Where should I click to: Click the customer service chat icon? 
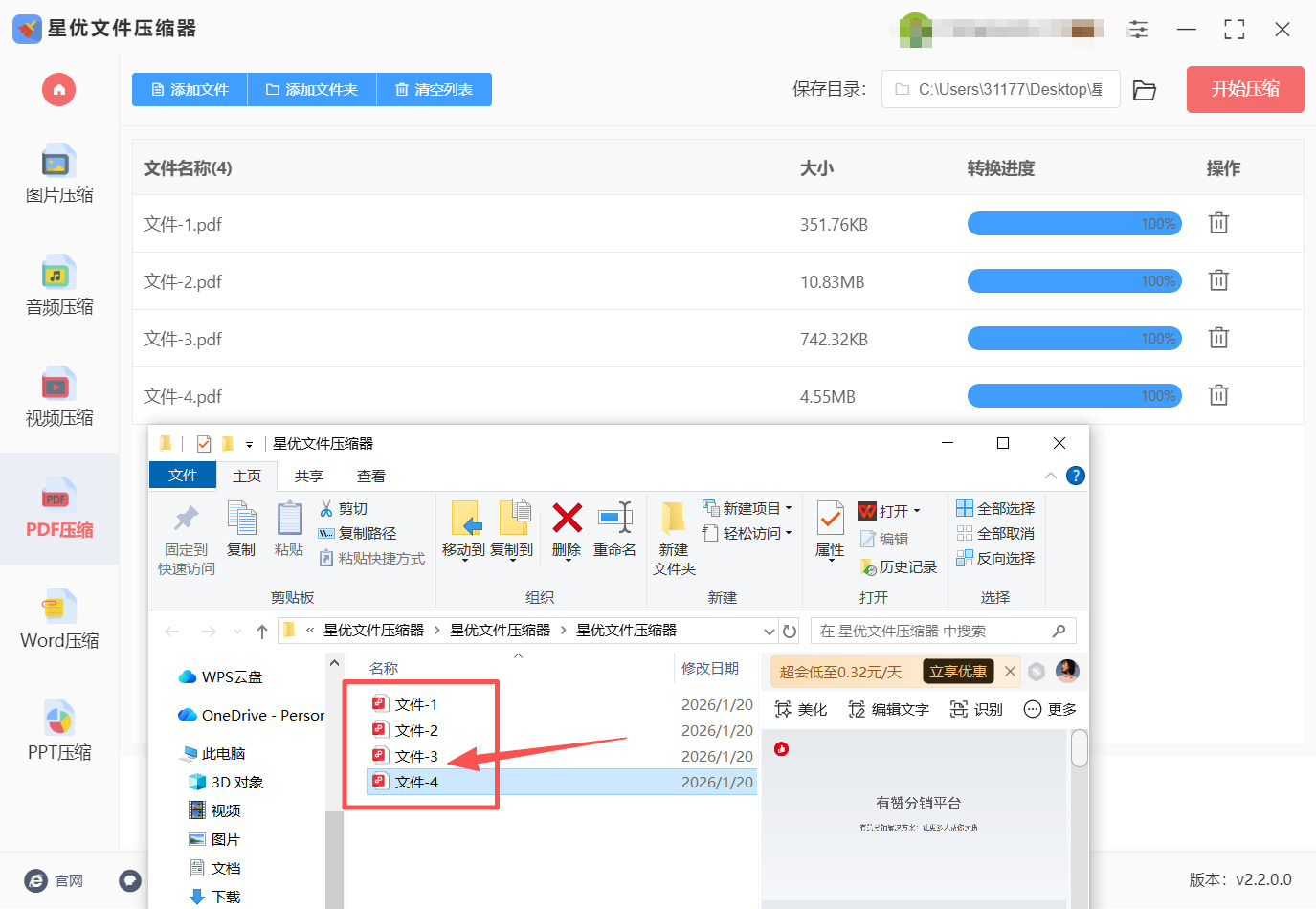click(130, 880)
